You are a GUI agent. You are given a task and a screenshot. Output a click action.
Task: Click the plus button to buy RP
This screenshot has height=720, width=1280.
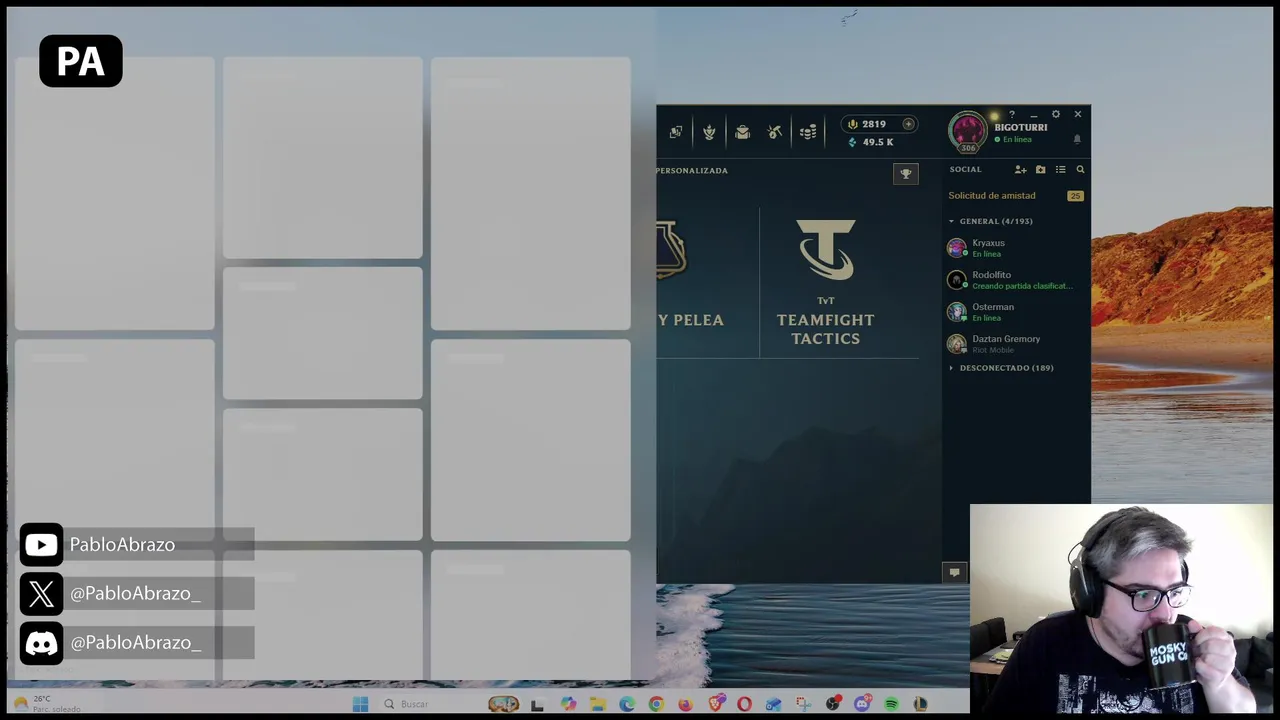(x=908, y=124)
